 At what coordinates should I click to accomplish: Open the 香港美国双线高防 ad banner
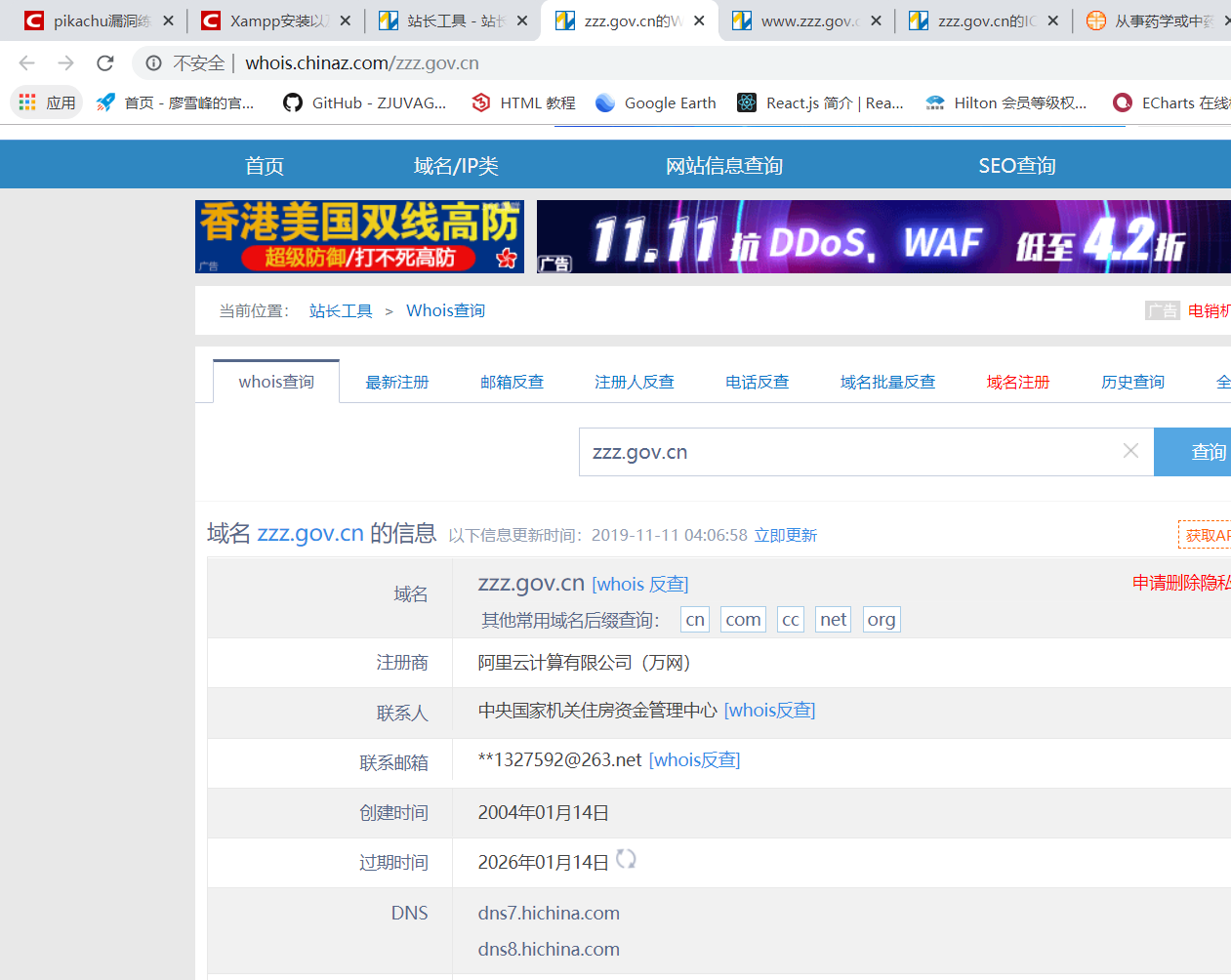click(x=359, y=236)
